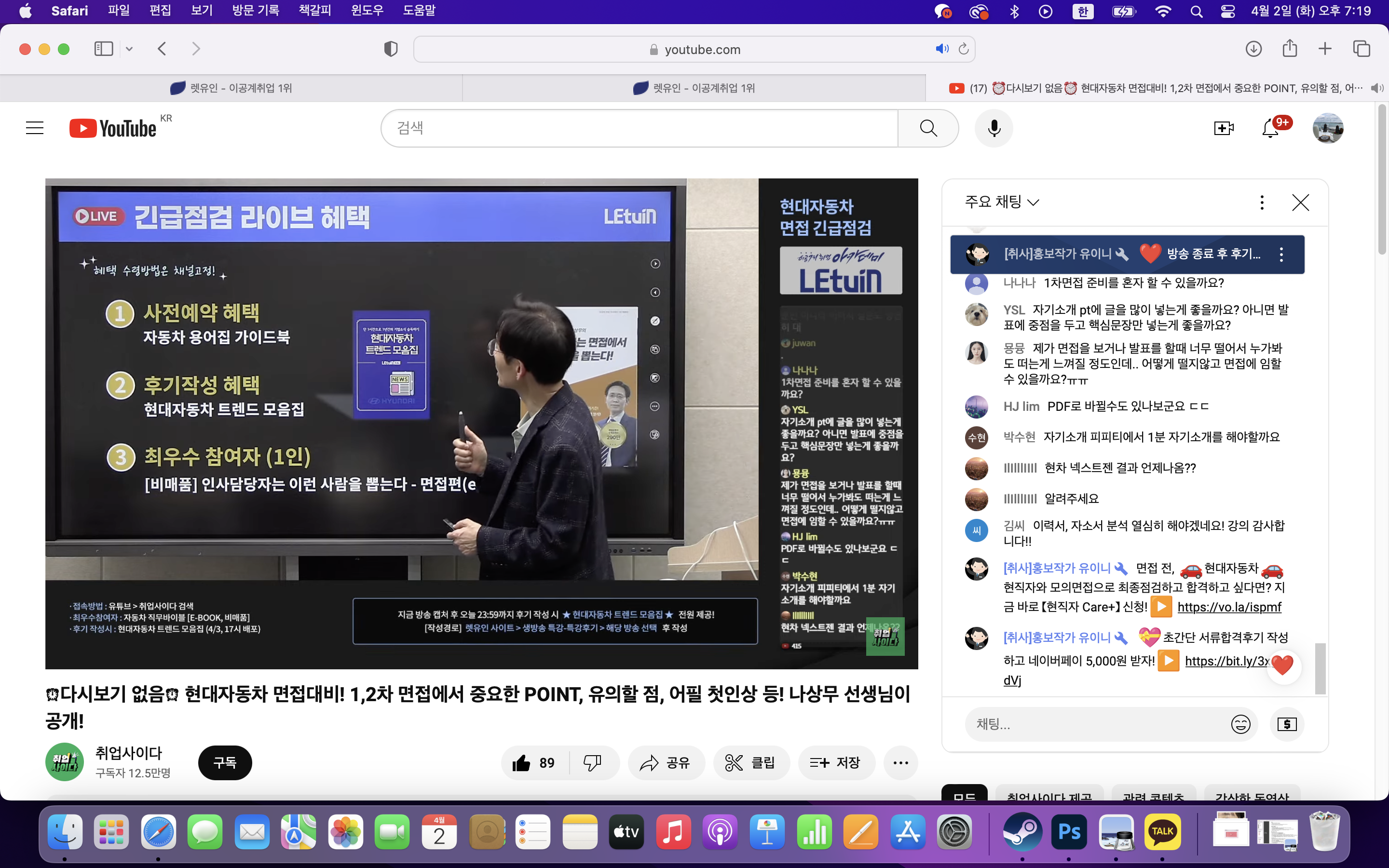This screenshot has height=868, width=1389.
Task: Expand Safari tab group dropdown arrow
Action: [129, 49]
